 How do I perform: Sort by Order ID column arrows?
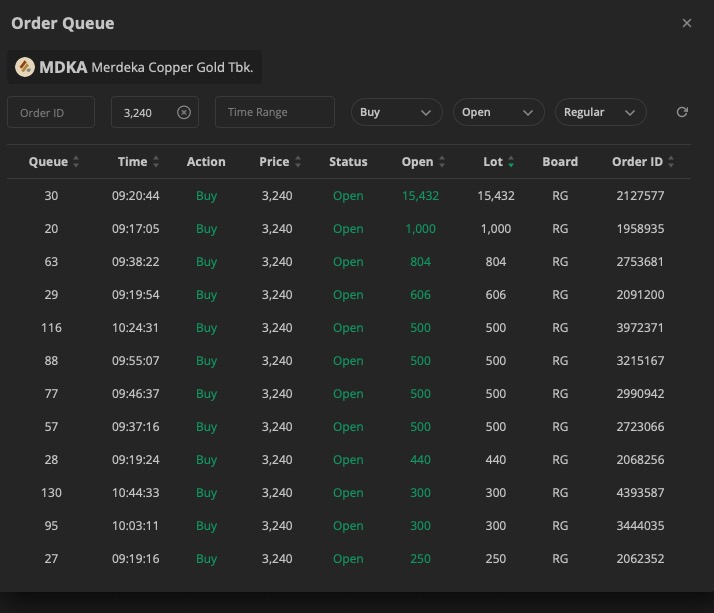click(671, 162)
